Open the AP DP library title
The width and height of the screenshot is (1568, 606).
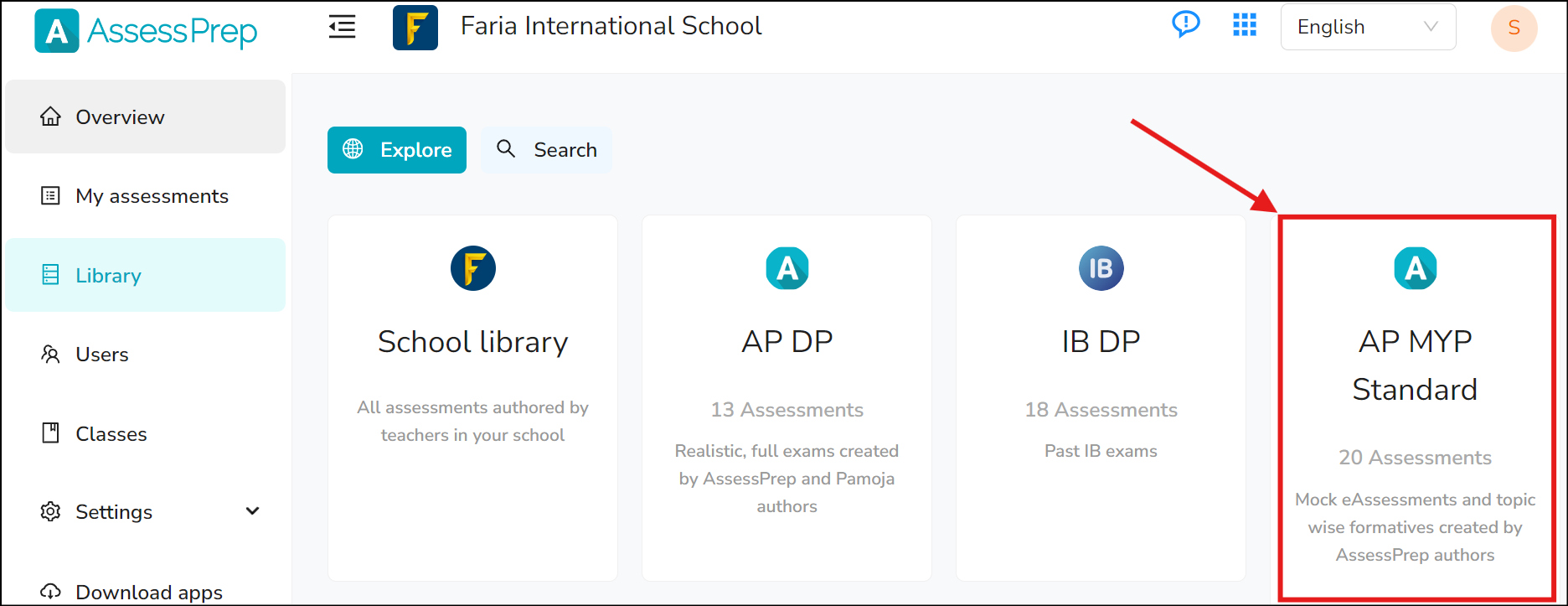coord(787,341)
